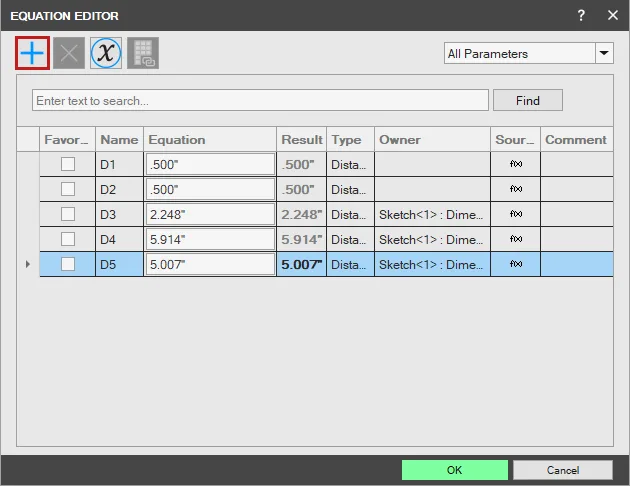Tick the Favorite checkbox for D4
This screenshot has width=630, height=486.
pos(68,239)
